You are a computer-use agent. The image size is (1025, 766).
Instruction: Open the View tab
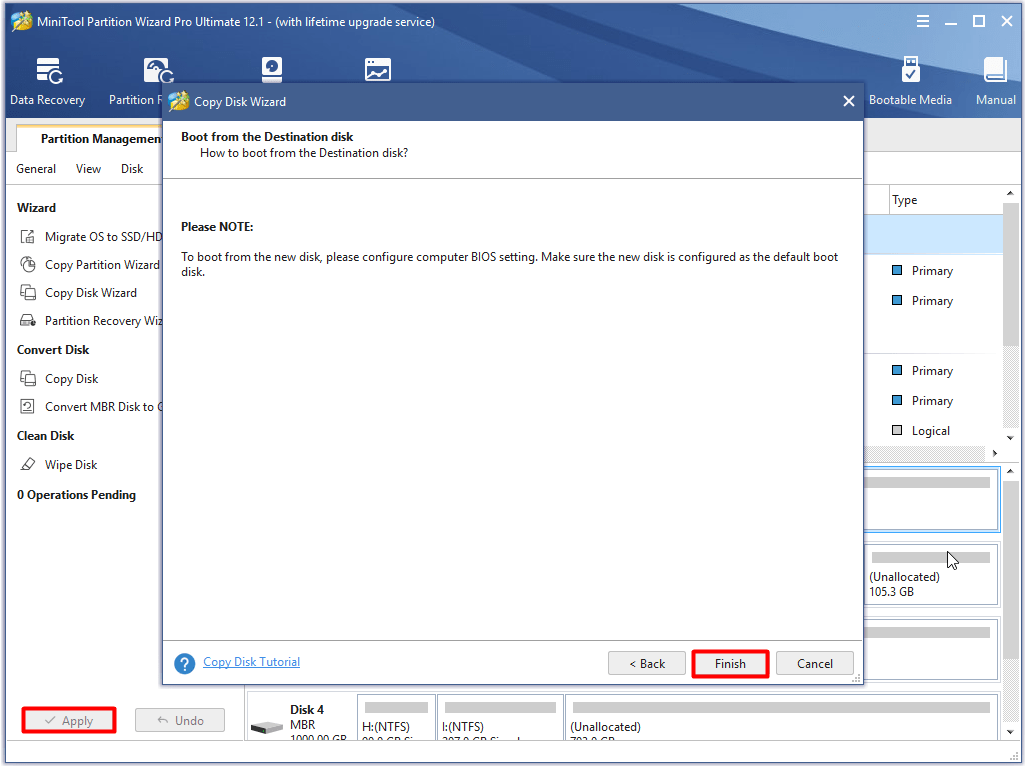[88, 168]
